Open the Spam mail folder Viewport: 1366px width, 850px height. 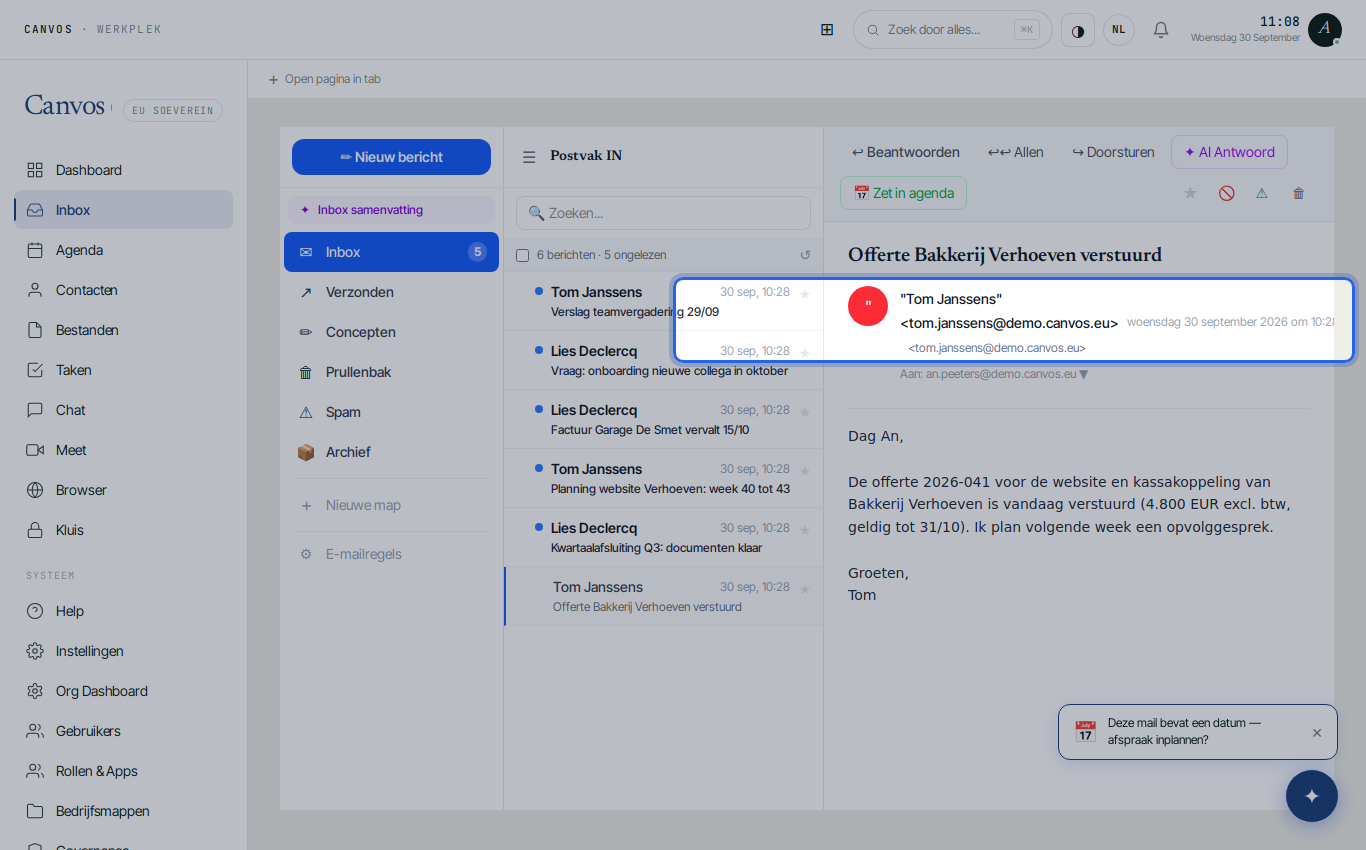(x=391, y=412)
